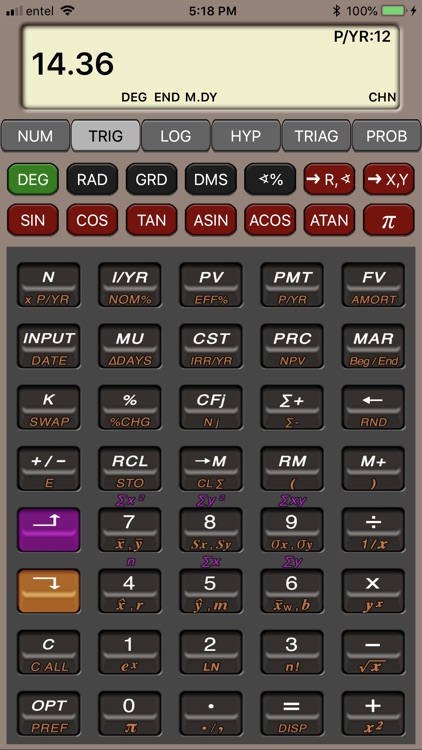This screenshot has height=750, width=422.
Task: Tap the red pi key
Action: (389, 220)
